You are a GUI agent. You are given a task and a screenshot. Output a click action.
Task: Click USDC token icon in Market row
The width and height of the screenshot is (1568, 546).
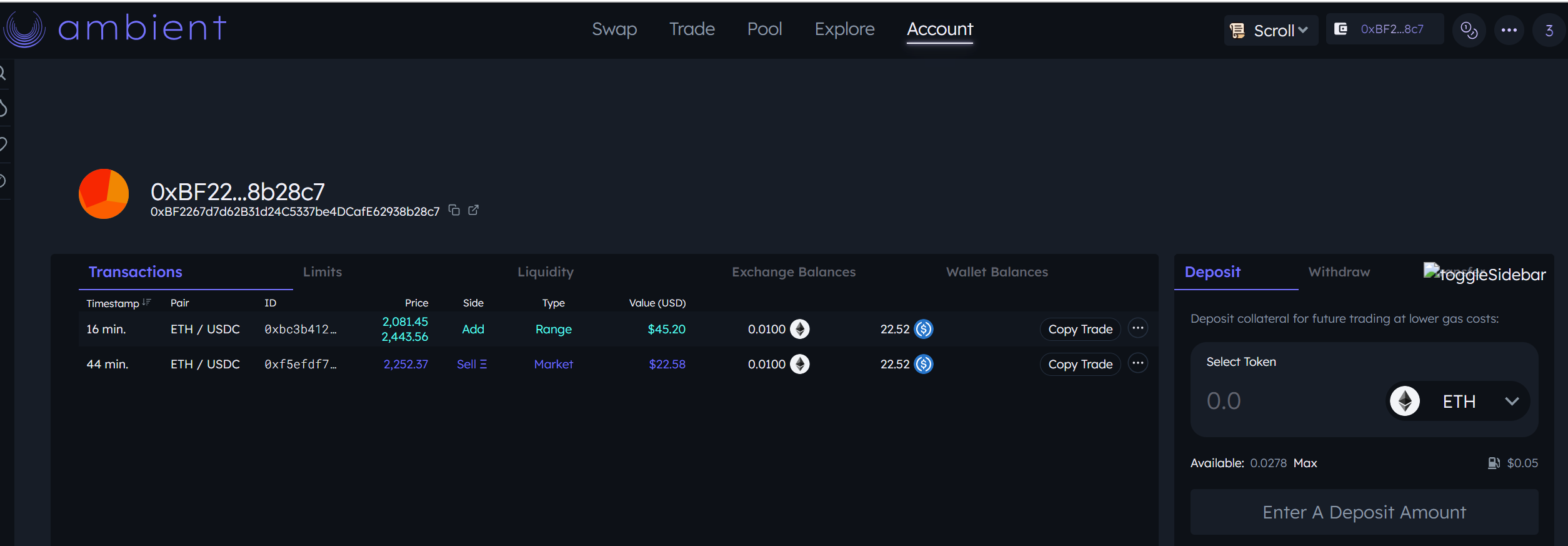tap(924, 364)
